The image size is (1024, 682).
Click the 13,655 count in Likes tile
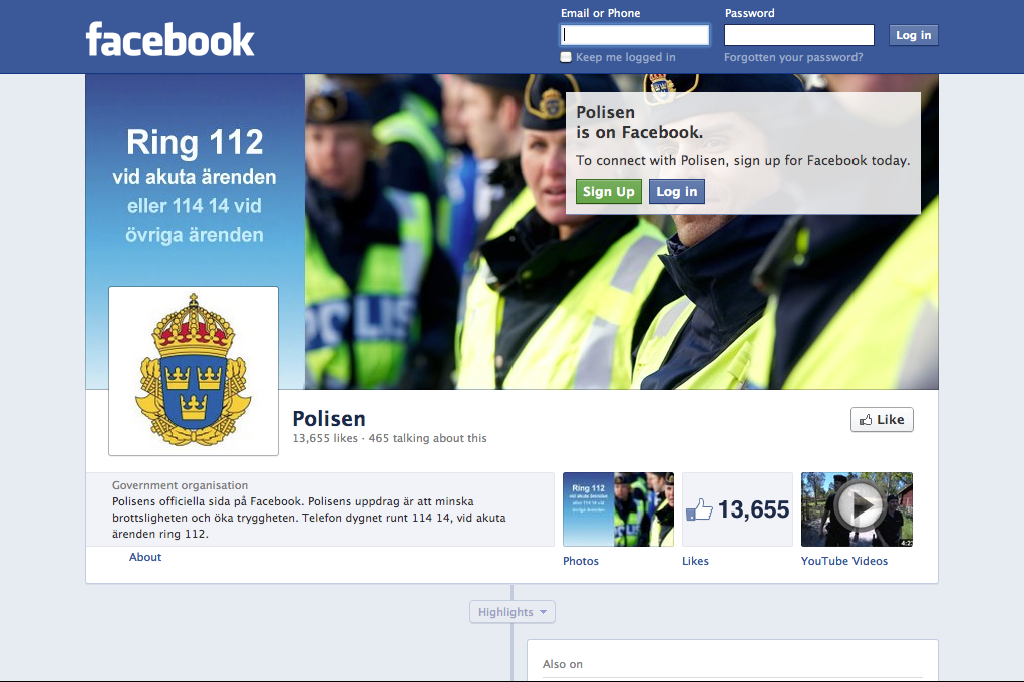click(754, 510)
